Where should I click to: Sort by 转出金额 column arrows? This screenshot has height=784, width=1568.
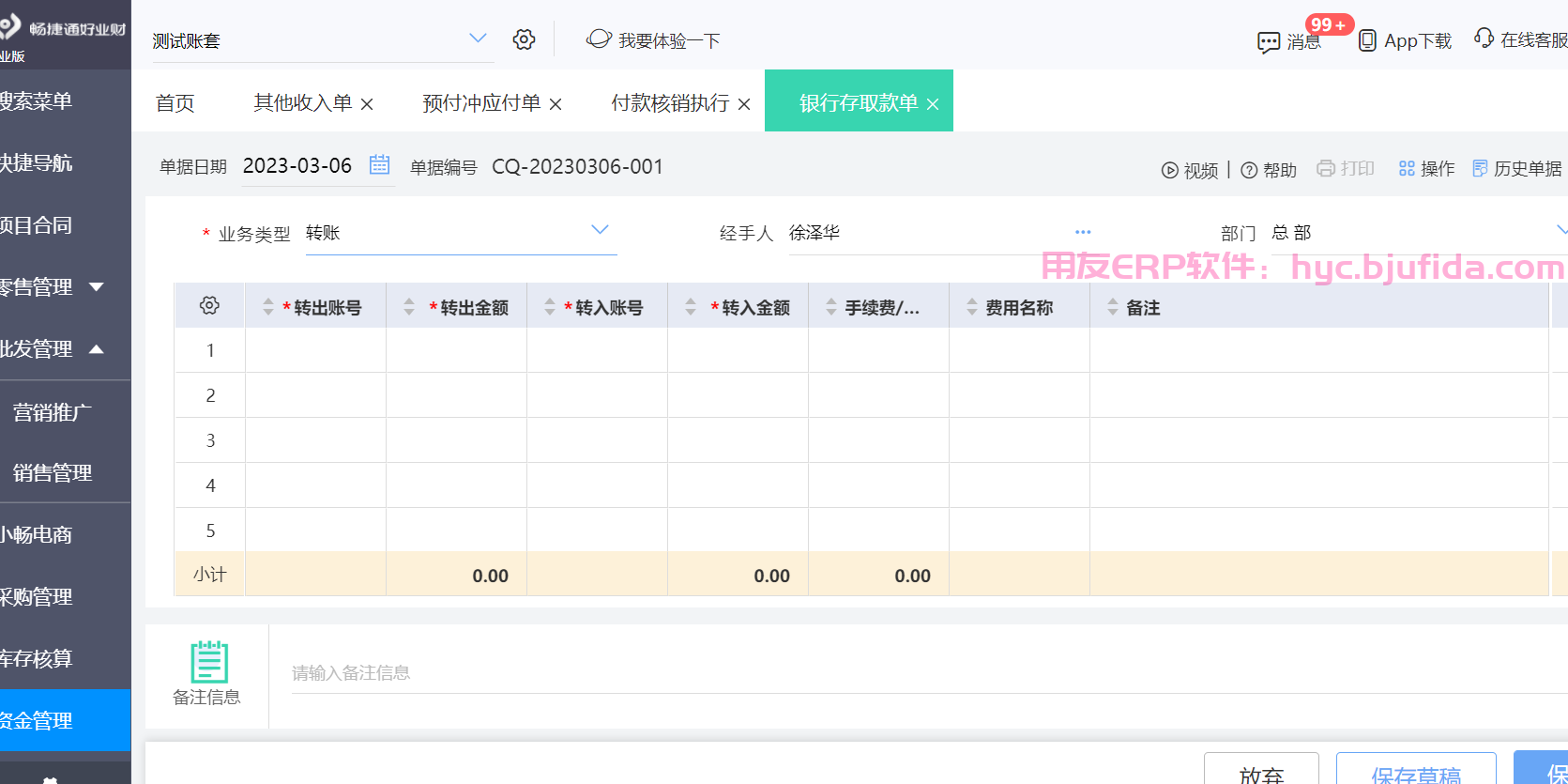pyautogui.click(x=409, y=306)
